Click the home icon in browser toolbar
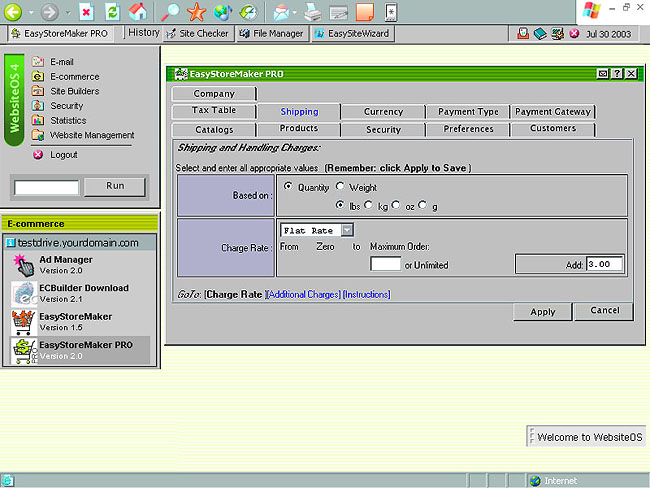 (x=138, y=12)
